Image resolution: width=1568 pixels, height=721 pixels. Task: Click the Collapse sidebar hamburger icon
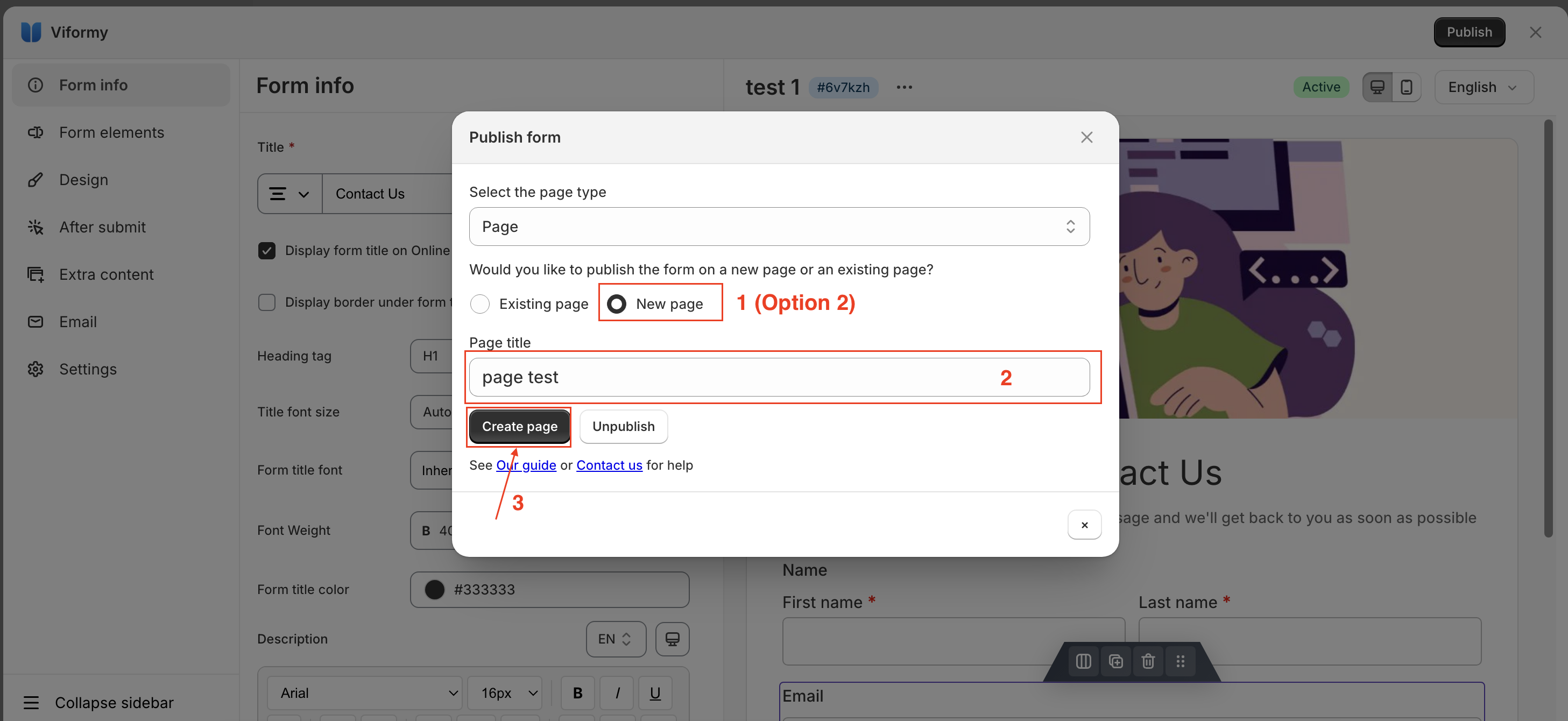(x=31, y=703)
